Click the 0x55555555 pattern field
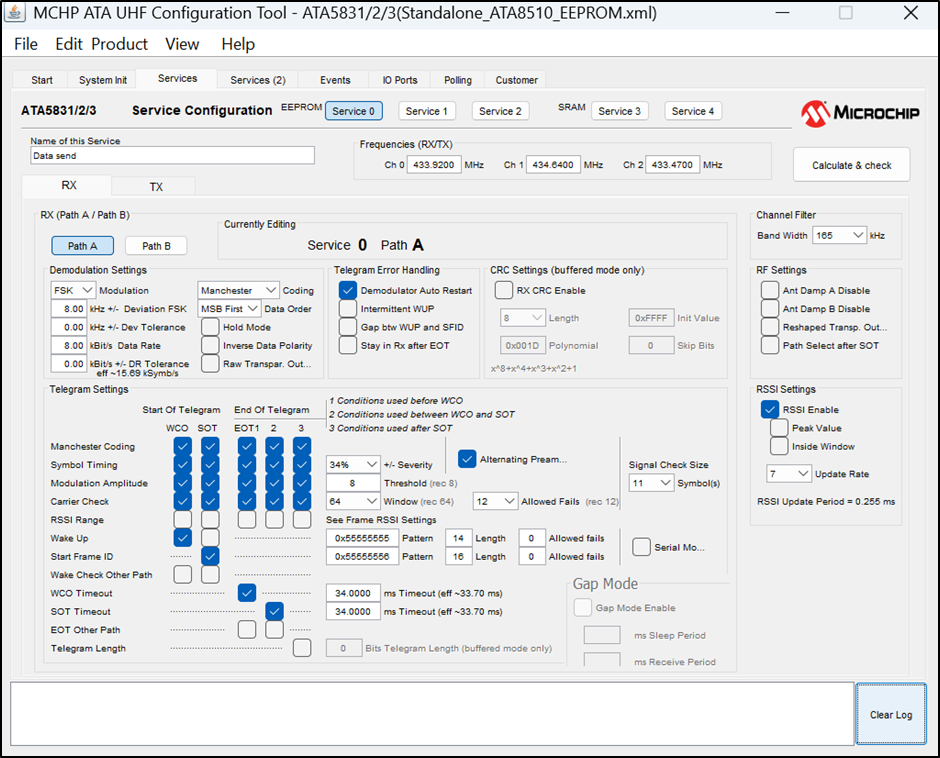The width and height of the screenshot is (940, 758). pos(362,538)
